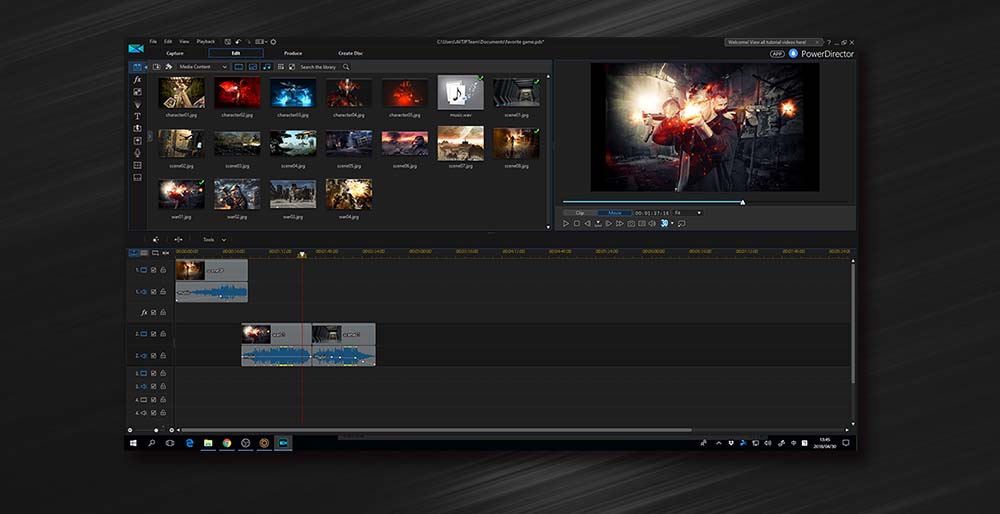The width and height of the screenshot is (1000, 514).
Task: Expand the explorer view side arrow
Action: pyautogui.click(x=150, y=136)
